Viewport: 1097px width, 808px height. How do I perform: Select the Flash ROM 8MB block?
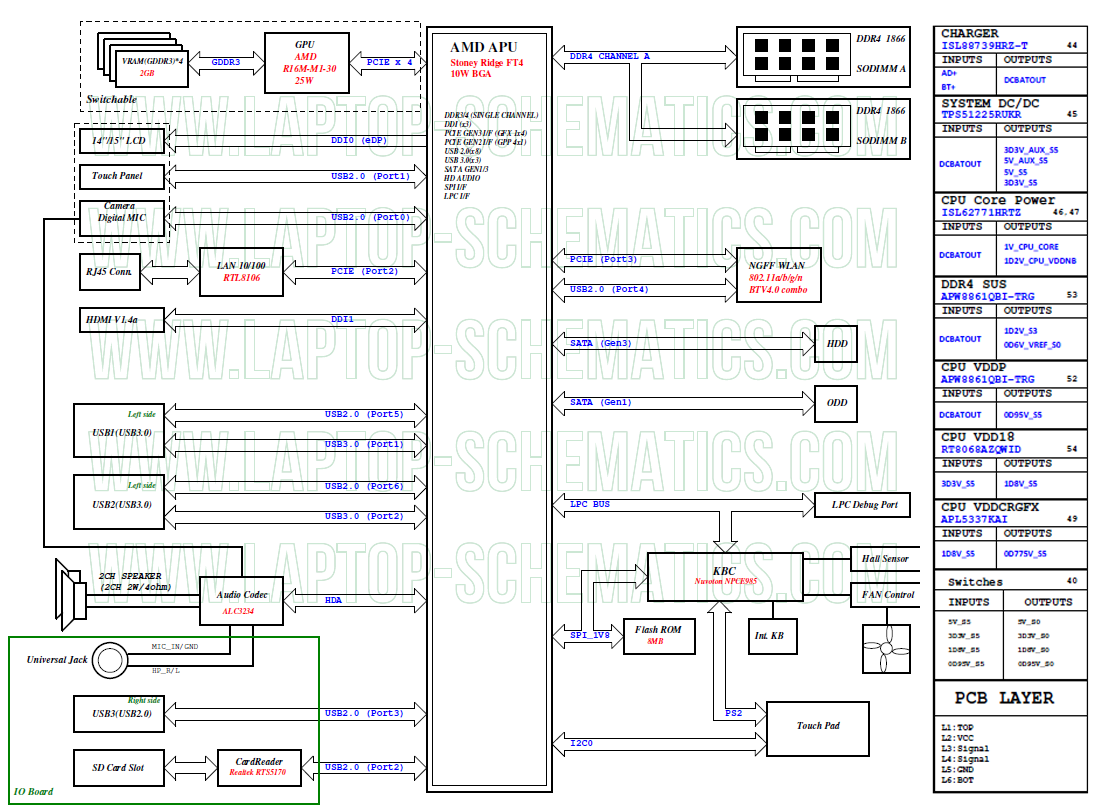pos(659,637)
